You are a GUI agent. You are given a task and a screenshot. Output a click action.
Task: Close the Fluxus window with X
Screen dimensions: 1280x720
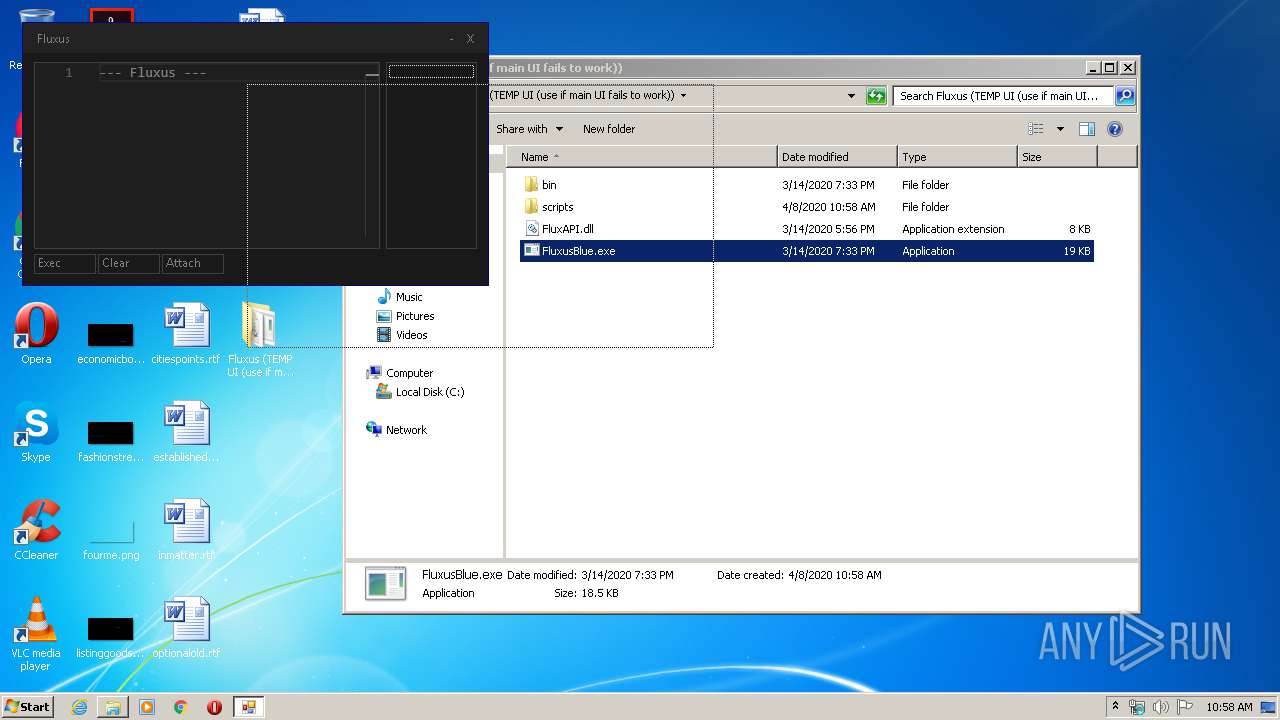[x=470, y=39]
